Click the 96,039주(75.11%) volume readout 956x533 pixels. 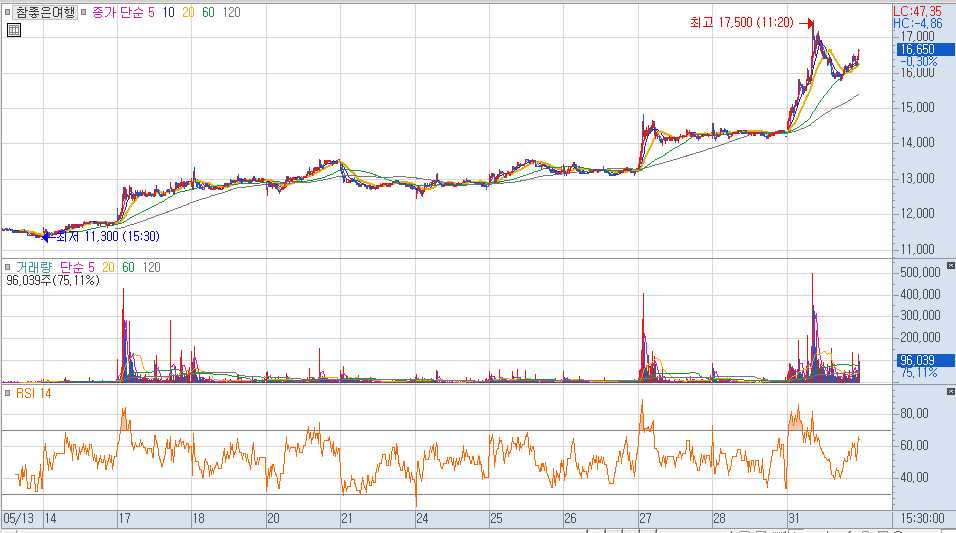[52, 281]
